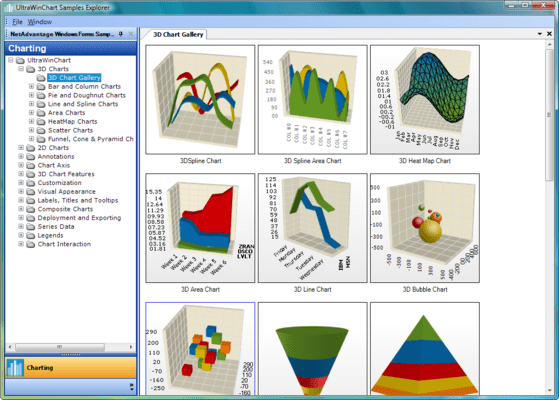
Task: Click the folder icon beside HeatMap Charts
Action: (41, 122)
